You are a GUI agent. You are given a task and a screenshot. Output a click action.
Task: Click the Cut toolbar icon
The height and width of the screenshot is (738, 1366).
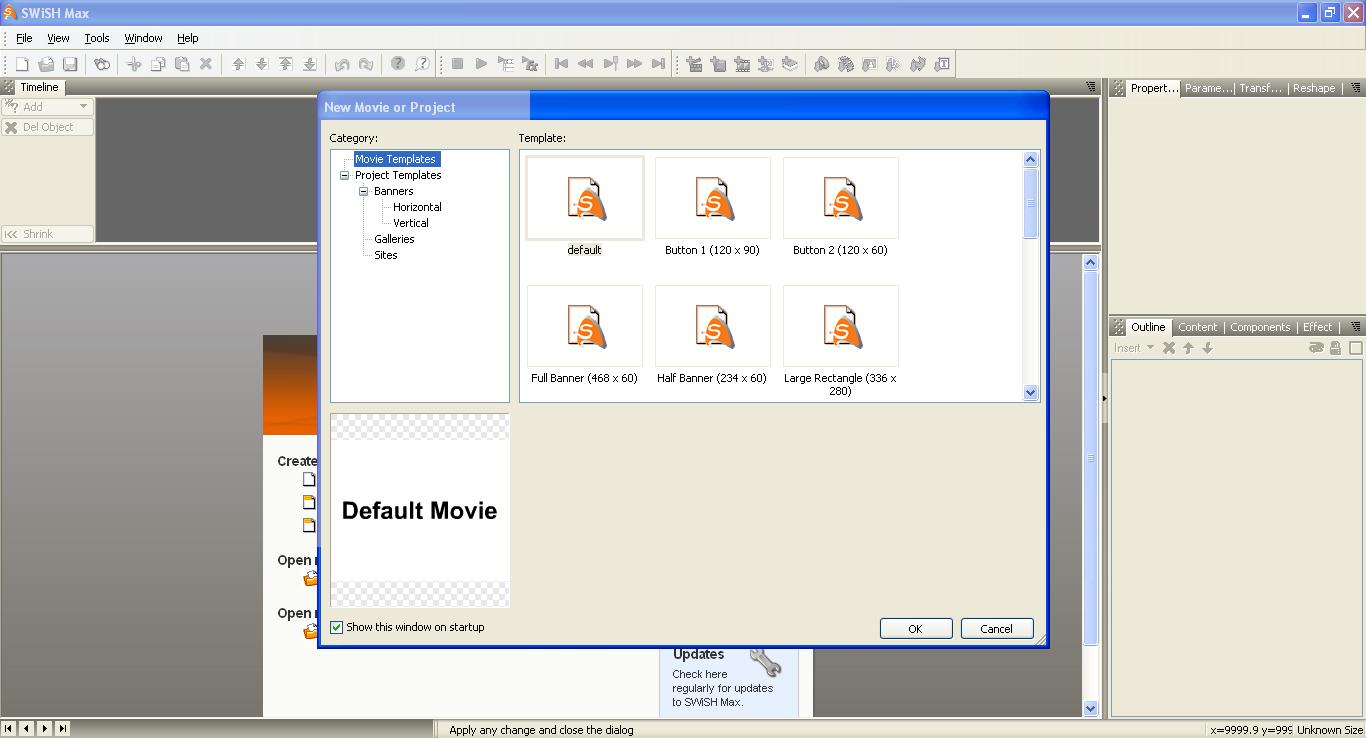(134, 64)
